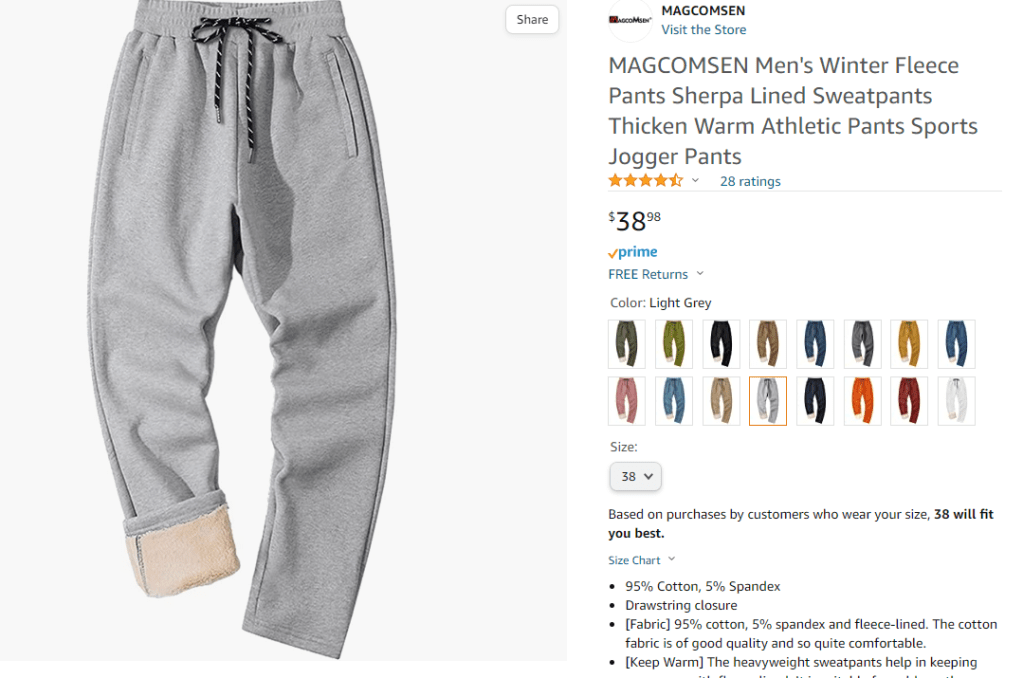Pick the pink pants color swatch
This screenshot has height=678, width=1023.
(x=627, y=401)
